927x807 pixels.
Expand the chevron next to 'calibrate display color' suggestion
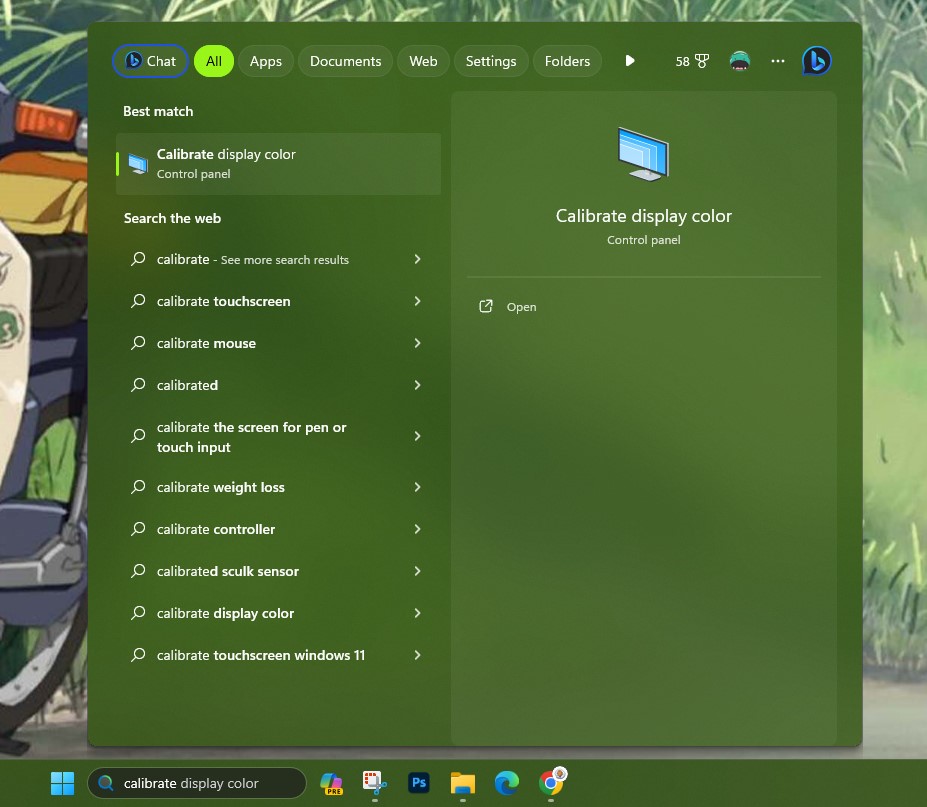[417, 612]
